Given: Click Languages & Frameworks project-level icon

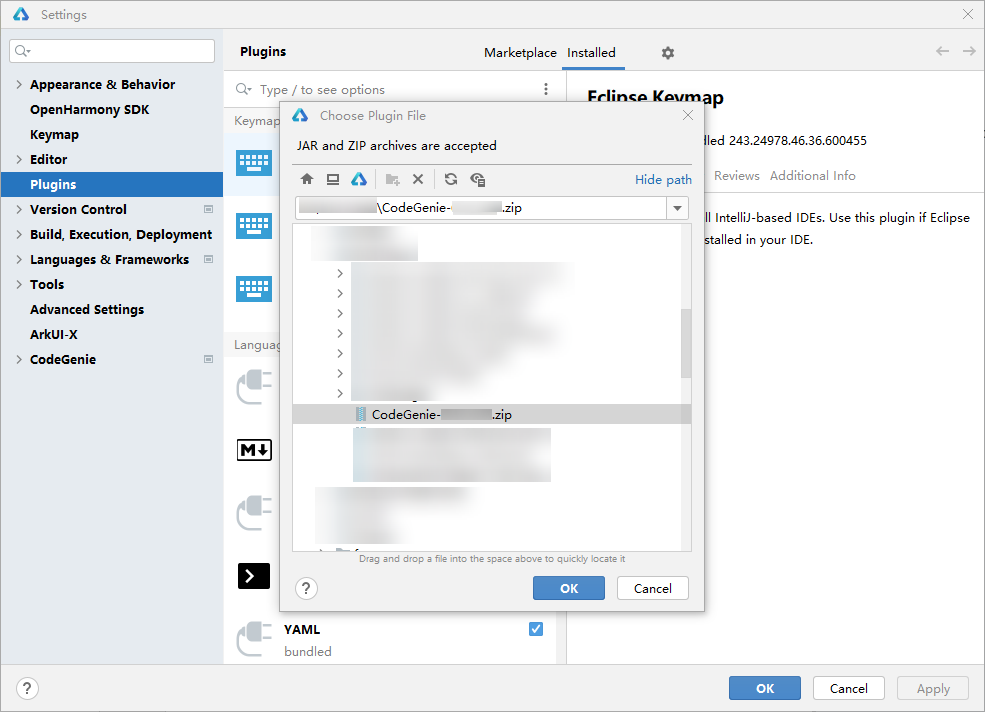Looking at the screenshot, I should 209,259.
